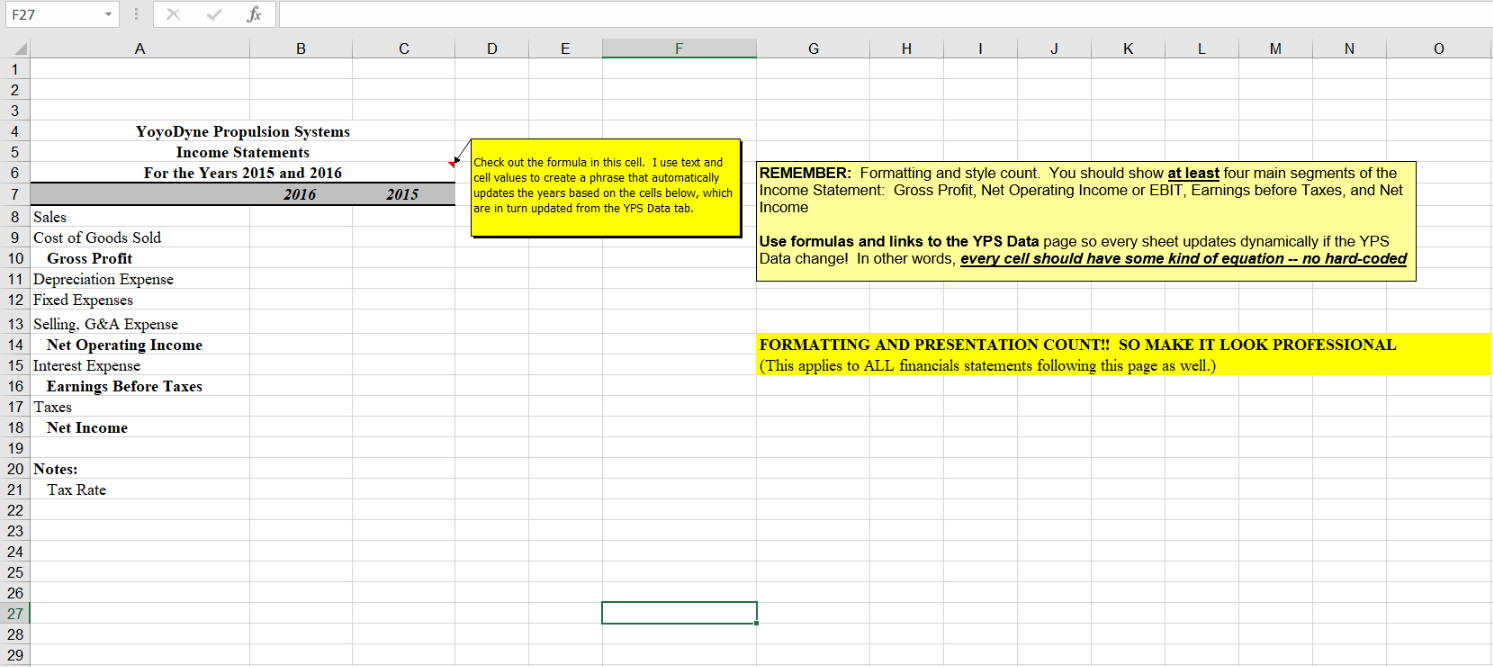Select column J header
1493x667 pixels.
[1053, 48]
